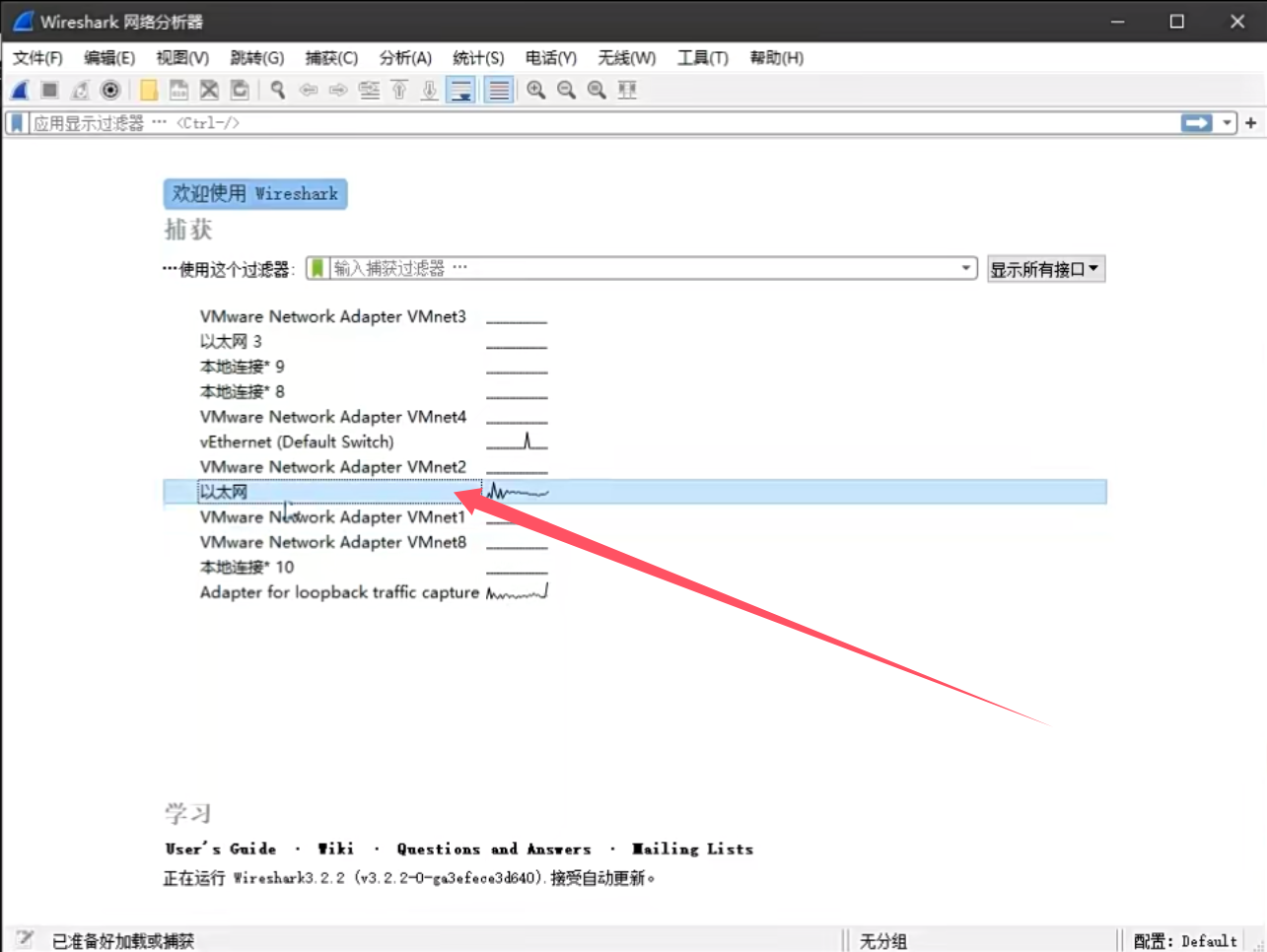Click the capture filter input field
1267x952 pixels.
click(x=643, y=268)
